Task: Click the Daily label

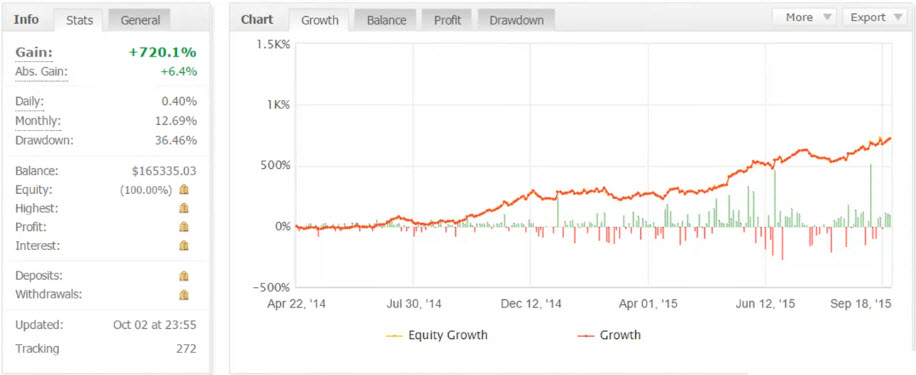Action: pos(29,102)
